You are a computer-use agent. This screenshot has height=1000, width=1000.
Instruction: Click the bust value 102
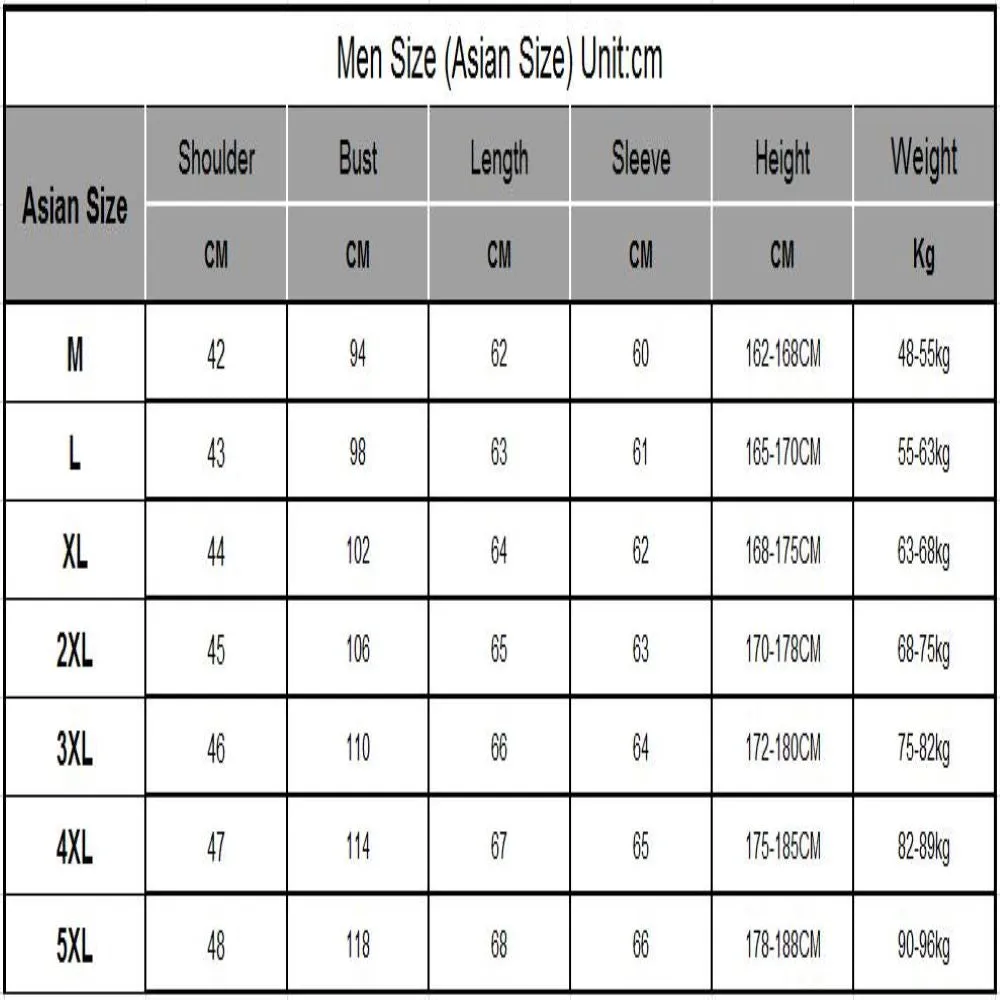click(358, 550)
